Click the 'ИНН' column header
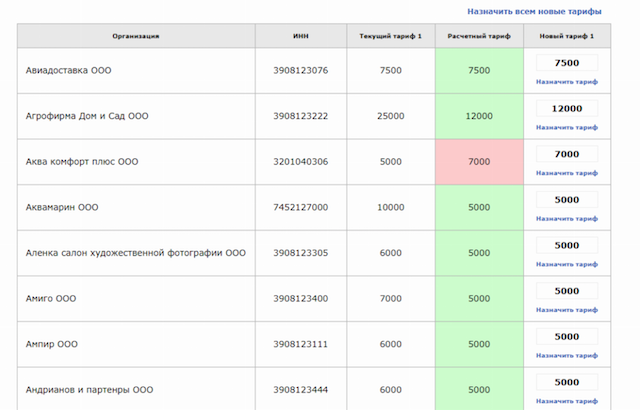 (301, 36)
